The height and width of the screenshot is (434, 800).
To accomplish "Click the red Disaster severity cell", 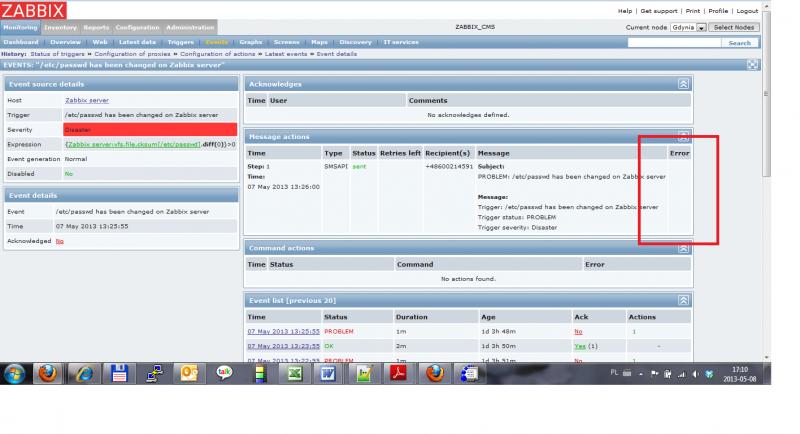I will point(150,130).
